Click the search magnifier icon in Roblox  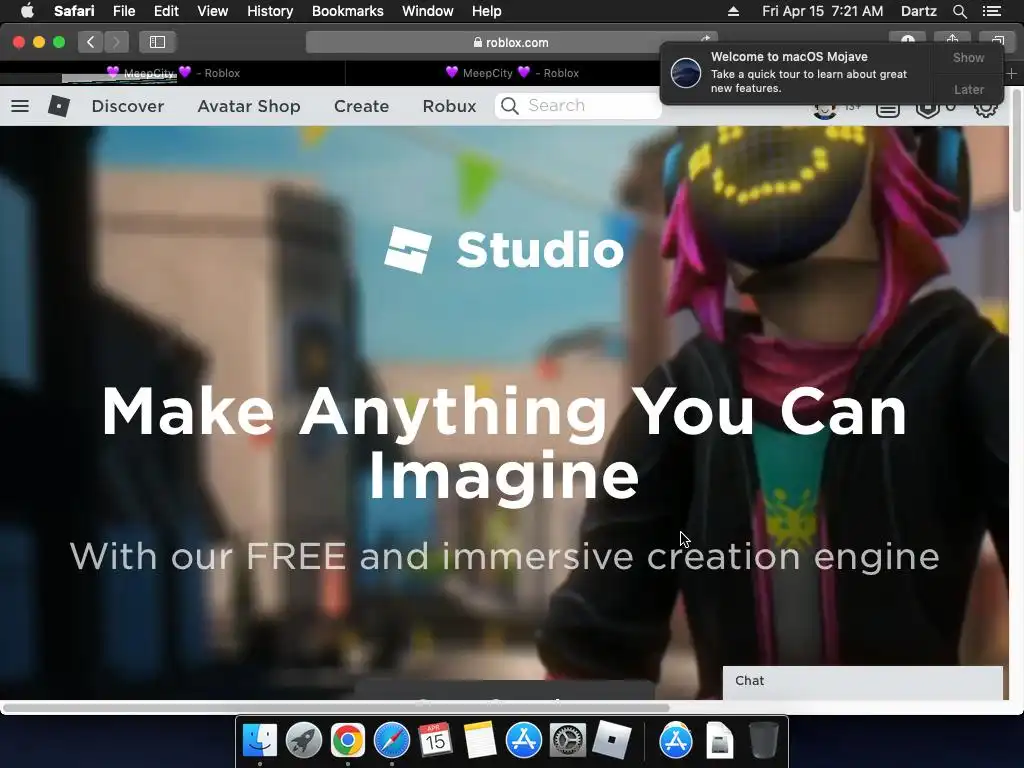point(510,106)
